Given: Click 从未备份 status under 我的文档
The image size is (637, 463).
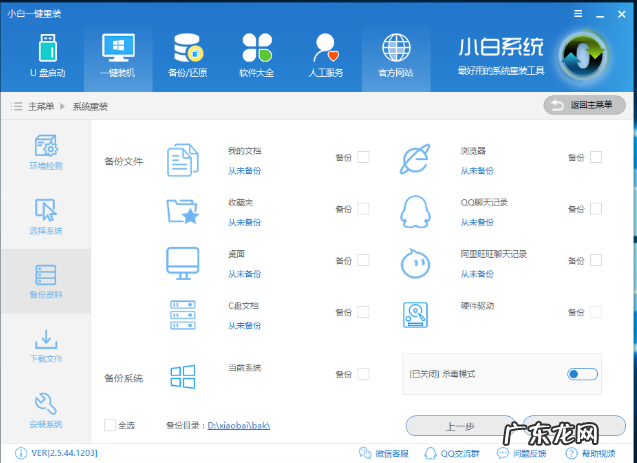Looking at the screenshot, I should pyautogui.click(x=244, y=171).
